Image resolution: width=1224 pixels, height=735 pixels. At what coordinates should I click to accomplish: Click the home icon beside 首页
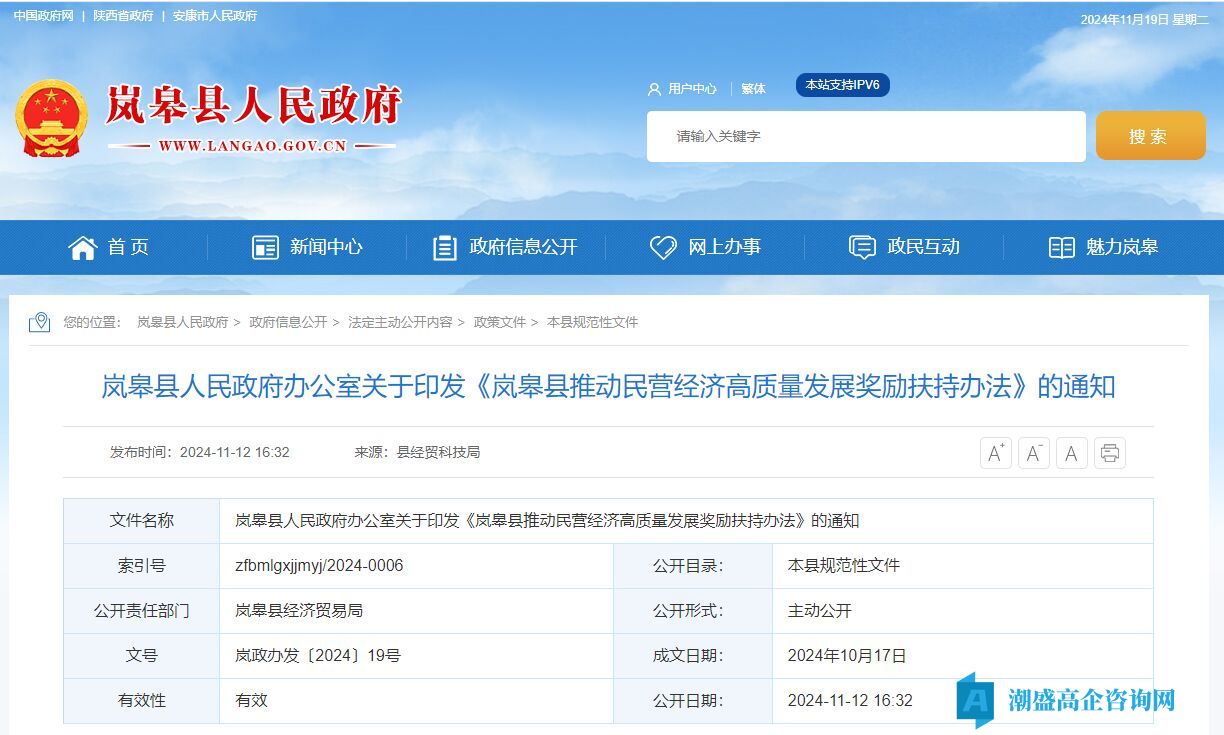click(82, 247)
